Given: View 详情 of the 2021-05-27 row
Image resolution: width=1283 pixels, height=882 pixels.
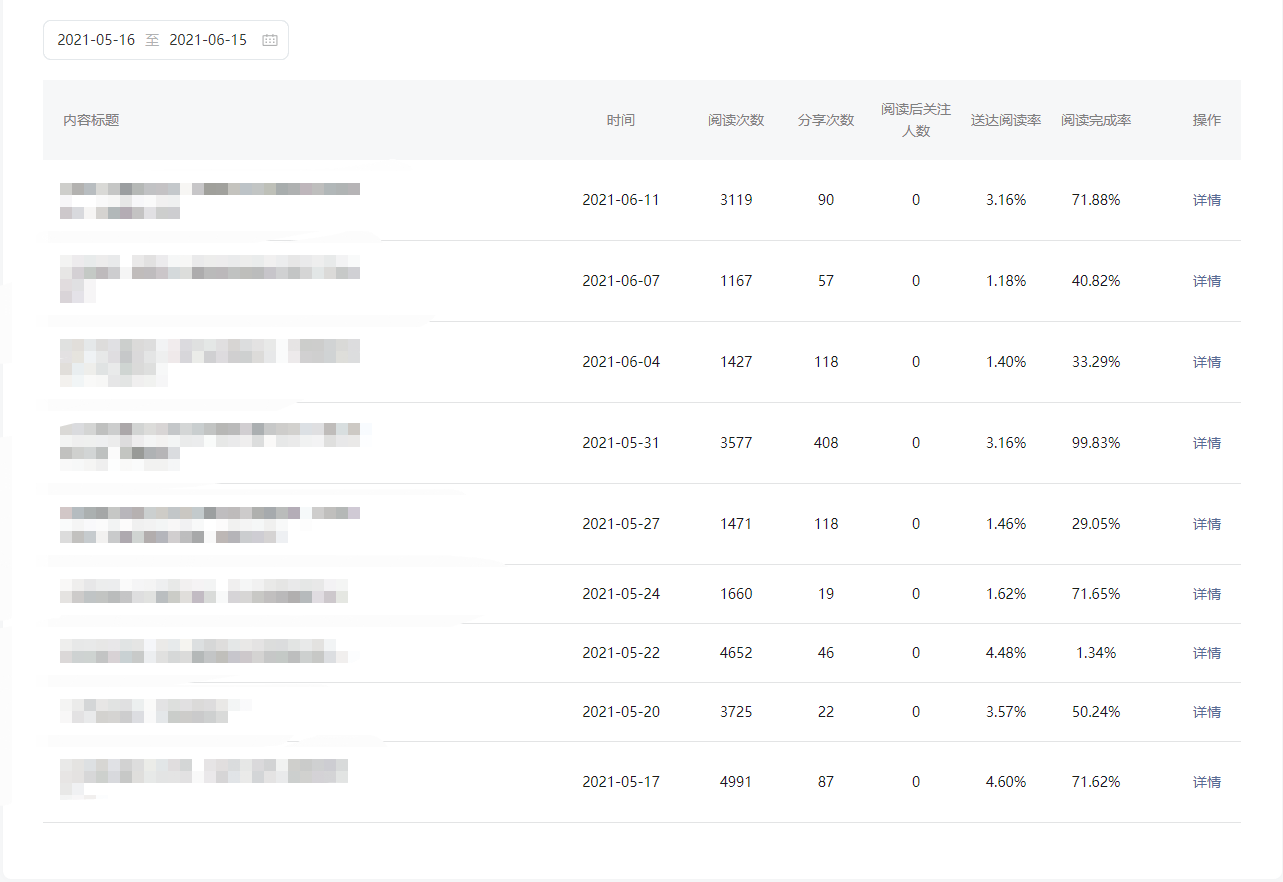Looking at the screenshot, I should click(1207, 524).
